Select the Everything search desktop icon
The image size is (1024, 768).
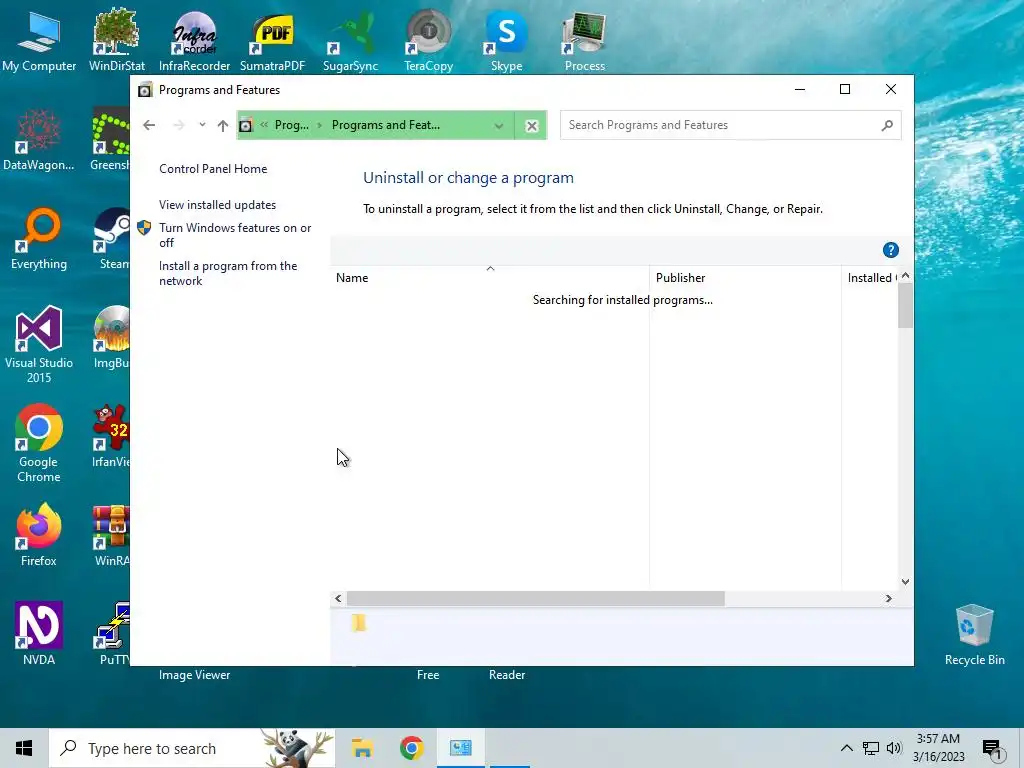click(x=39, y=239)
